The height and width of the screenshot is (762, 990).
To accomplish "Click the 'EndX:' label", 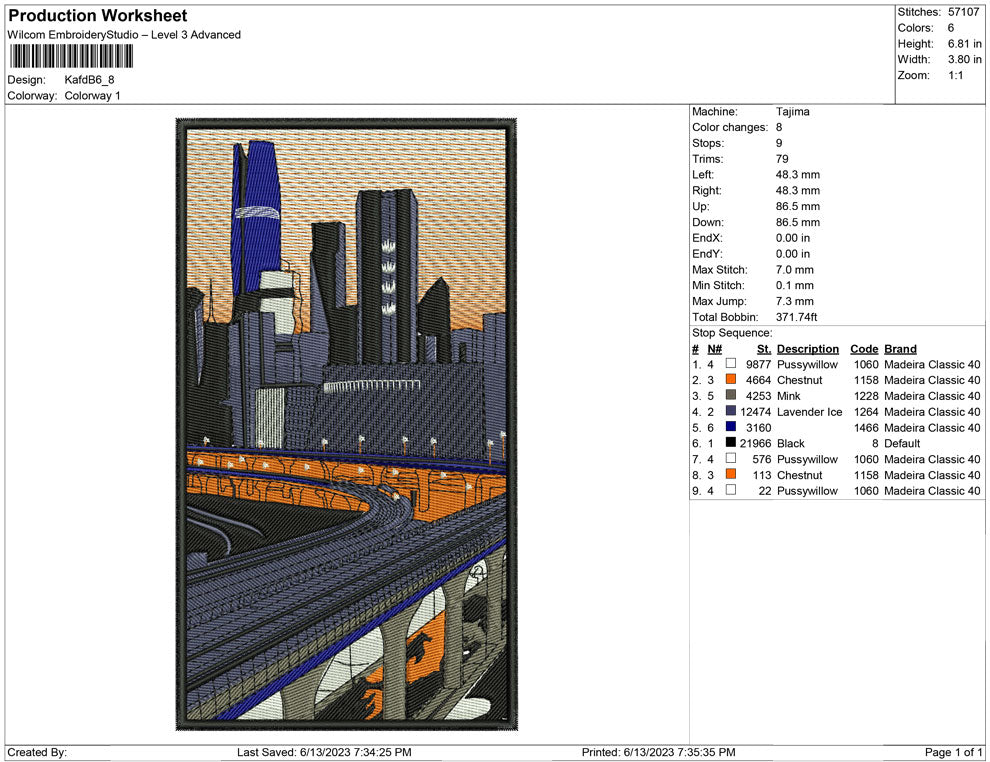I will [707, 238].
